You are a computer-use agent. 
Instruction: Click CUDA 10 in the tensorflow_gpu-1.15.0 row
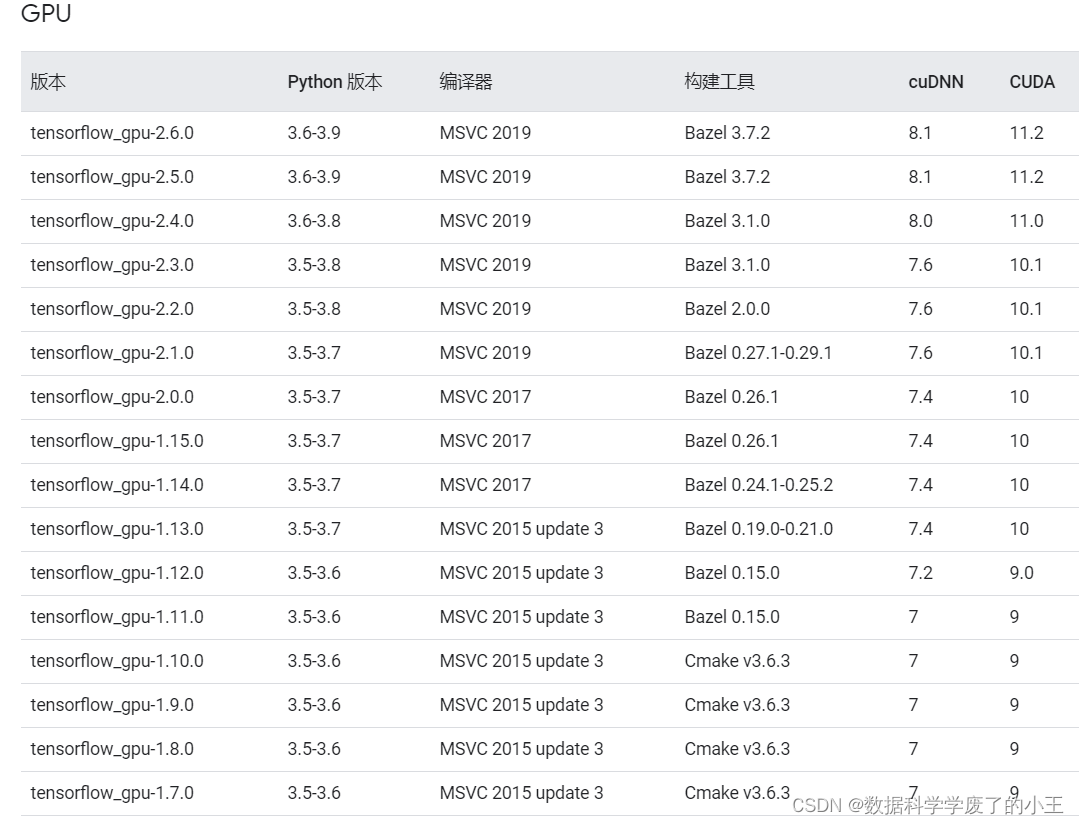(x=1019, y=441)
